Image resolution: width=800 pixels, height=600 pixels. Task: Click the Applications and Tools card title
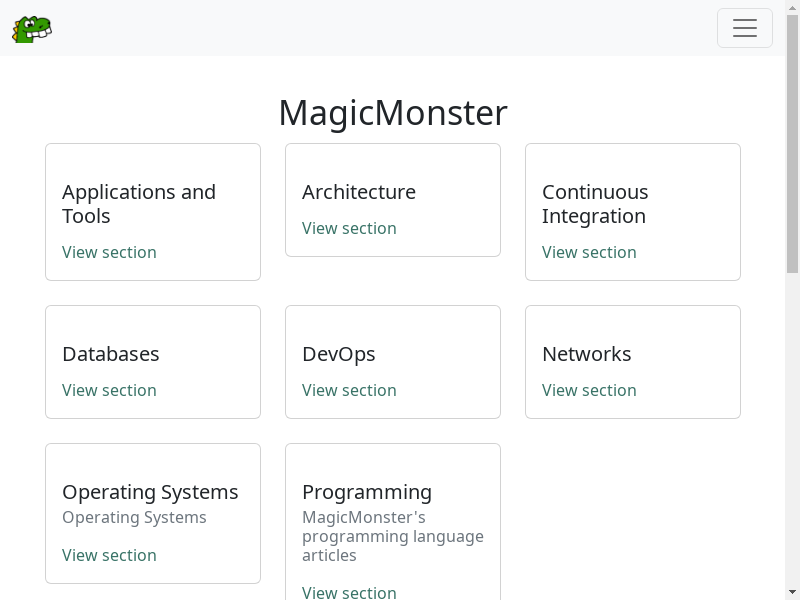pyautogui.click(x=139, y=204)
